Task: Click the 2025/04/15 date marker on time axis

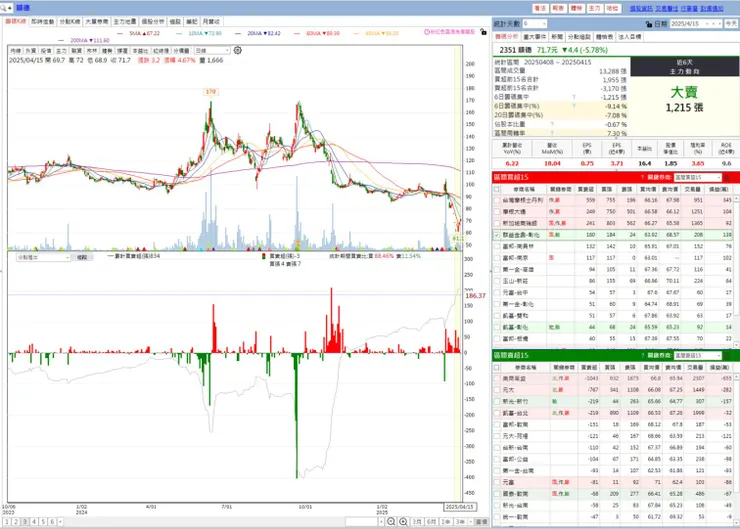Action: [460, 507]
